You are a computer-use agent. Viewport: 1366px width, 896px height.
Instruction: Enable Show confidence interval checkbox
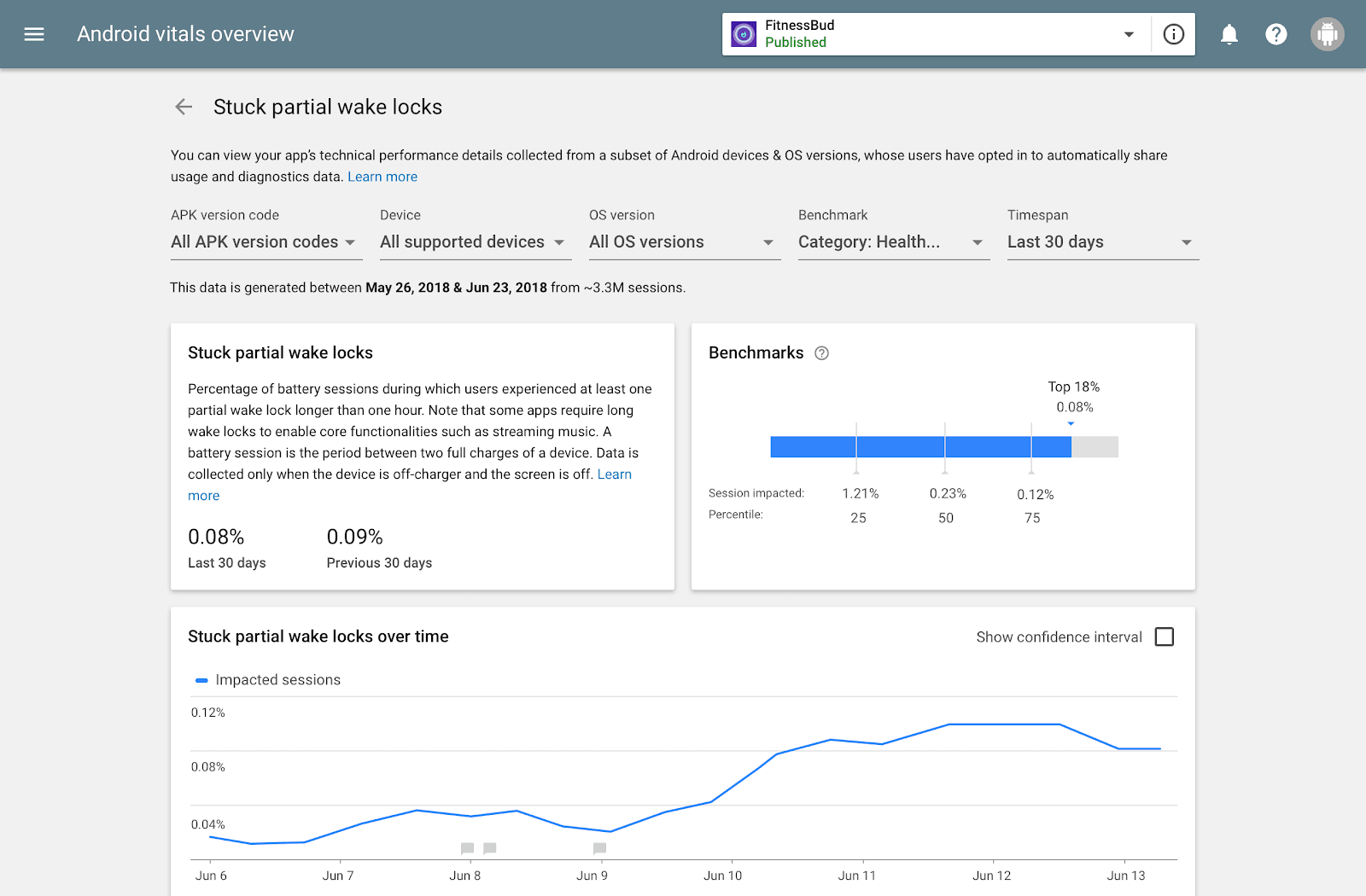tap(1165, 637)
